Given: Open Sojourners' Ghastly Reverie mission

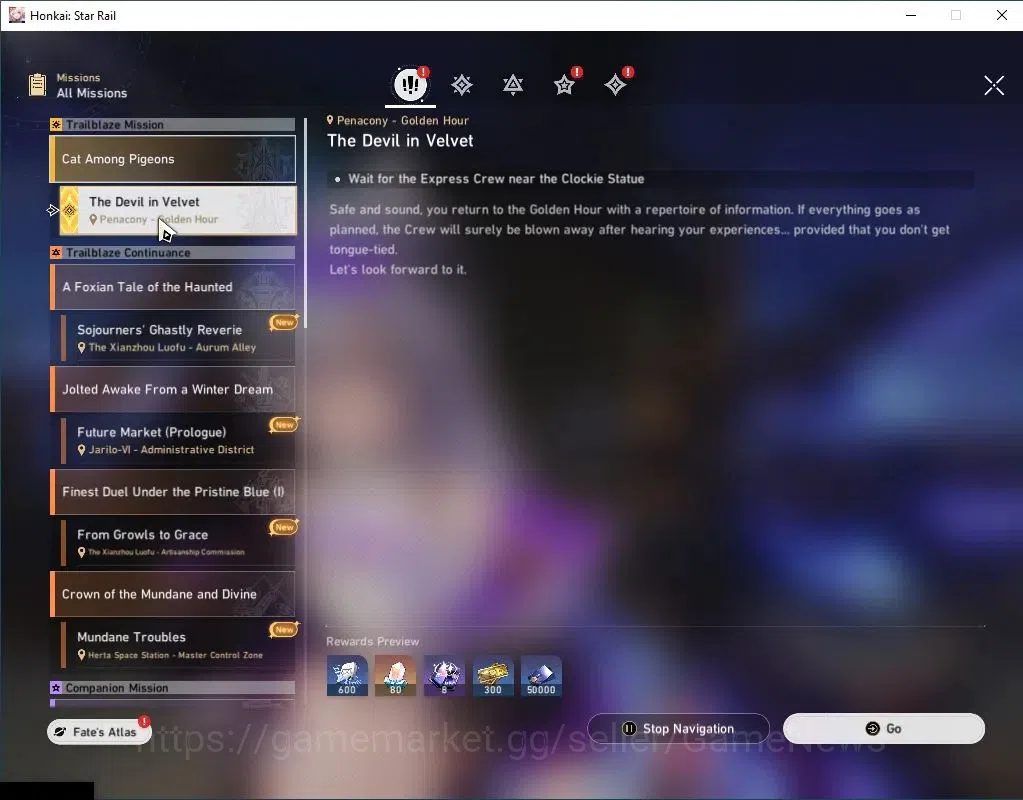Looking at the screenshot, I should click(178, 337).
